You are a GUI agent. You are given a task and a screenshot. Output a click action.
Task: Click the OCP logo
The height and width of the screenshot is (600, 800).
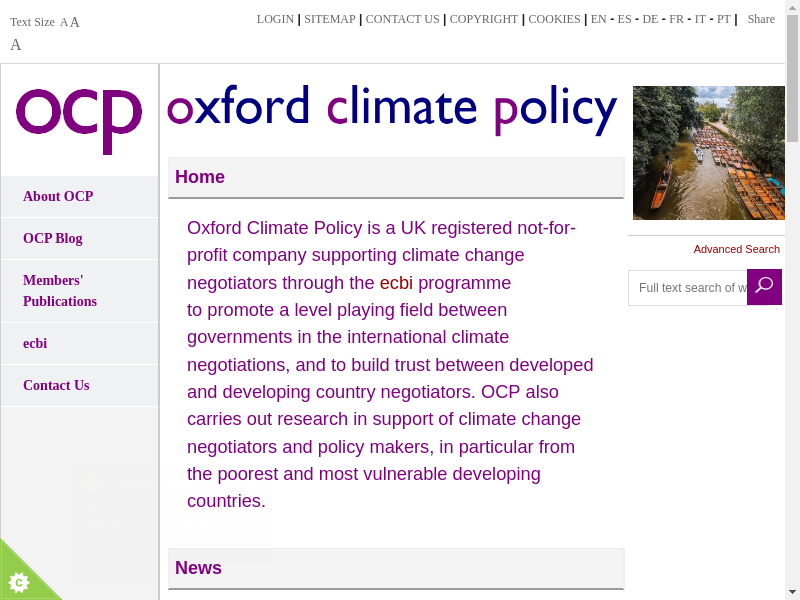click(x=79, y=119)
